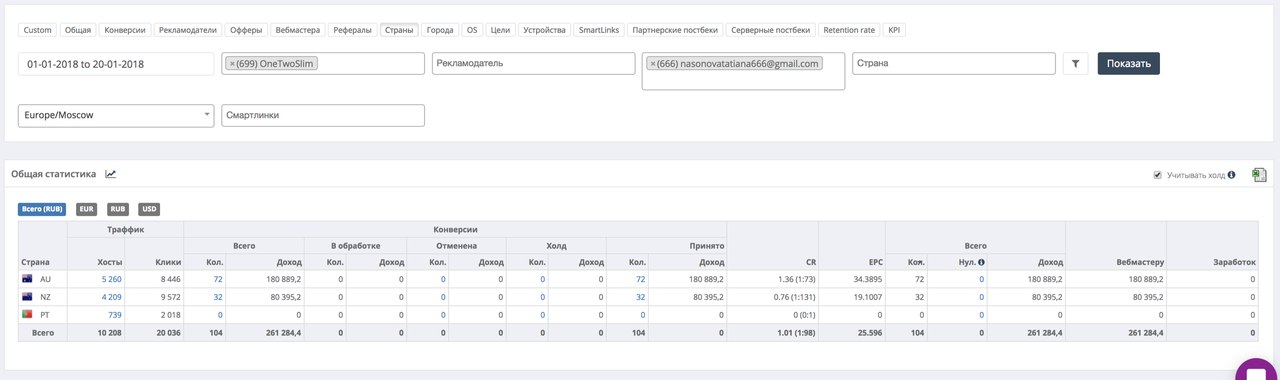The width and height of the screenshot is (1280, 380).
Task: Open the NZ hosts link 4 209
Action: click(111, 297)
